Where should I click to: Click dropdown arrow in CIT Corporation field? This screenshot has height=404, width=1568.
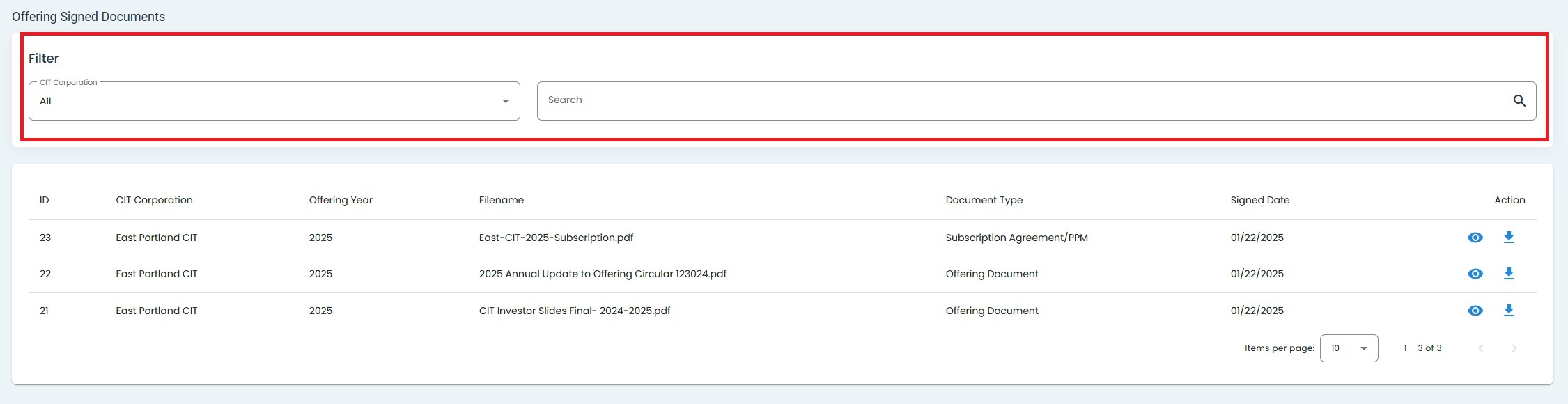pos(506,102)
